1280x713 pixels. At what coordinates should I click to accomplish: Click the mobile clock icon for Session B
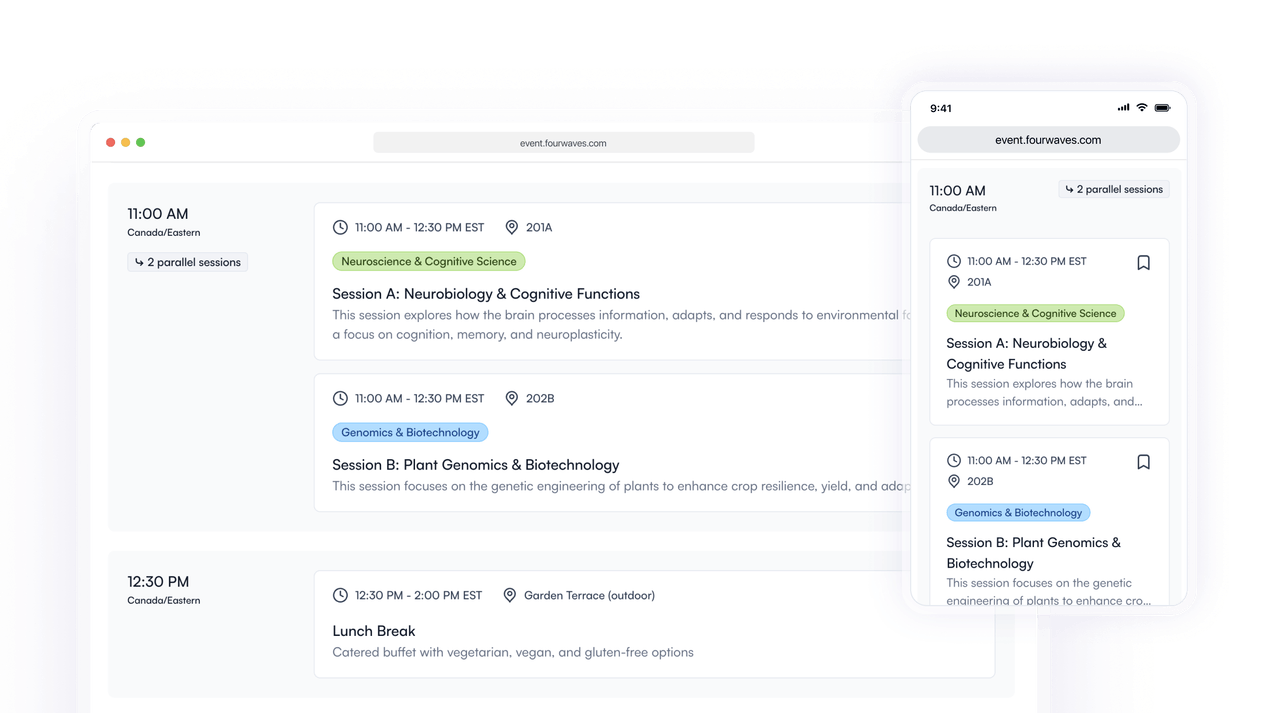coord(954,461)
